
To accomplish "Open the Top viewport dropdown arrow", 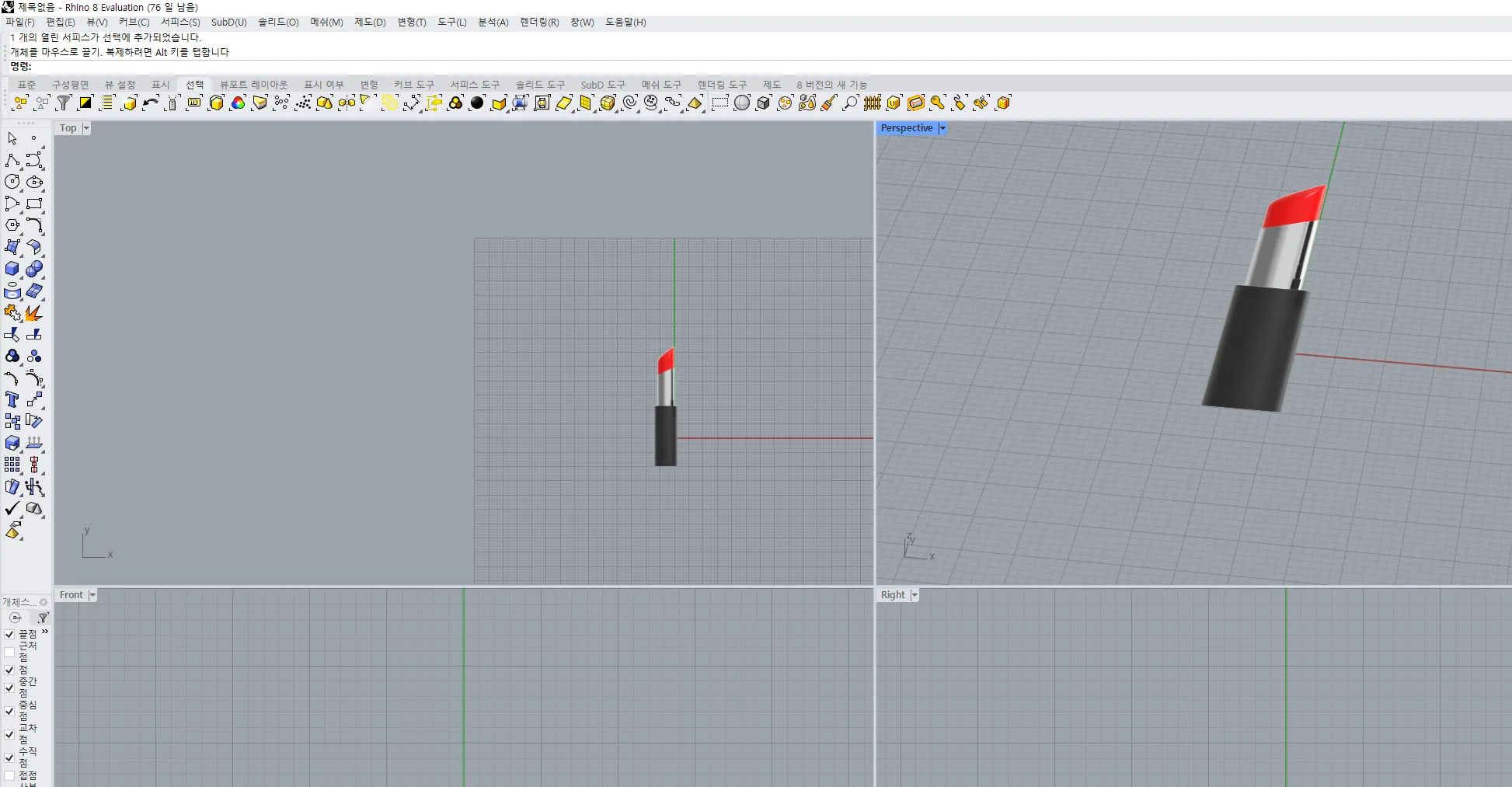I will (x=86, y=128).
